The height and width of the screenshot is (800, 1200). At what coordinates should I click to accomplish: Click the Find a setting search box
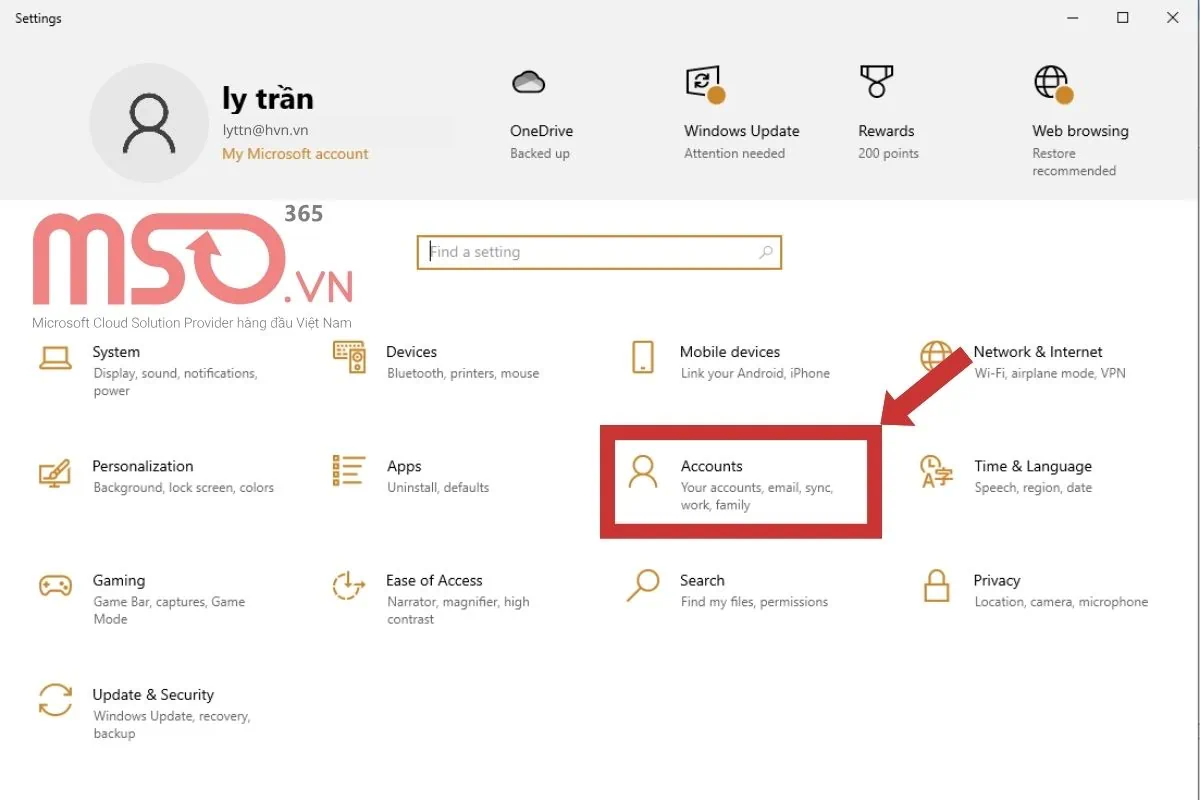point(599,252)
